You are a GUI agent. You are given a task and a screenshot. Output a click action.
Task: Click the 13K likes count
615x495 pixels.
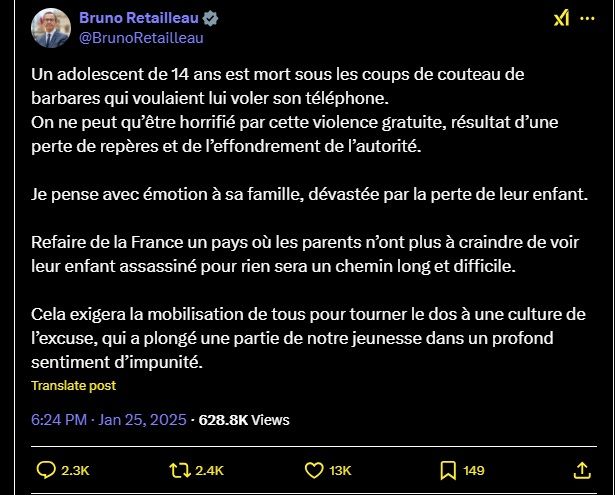(340, 471)
